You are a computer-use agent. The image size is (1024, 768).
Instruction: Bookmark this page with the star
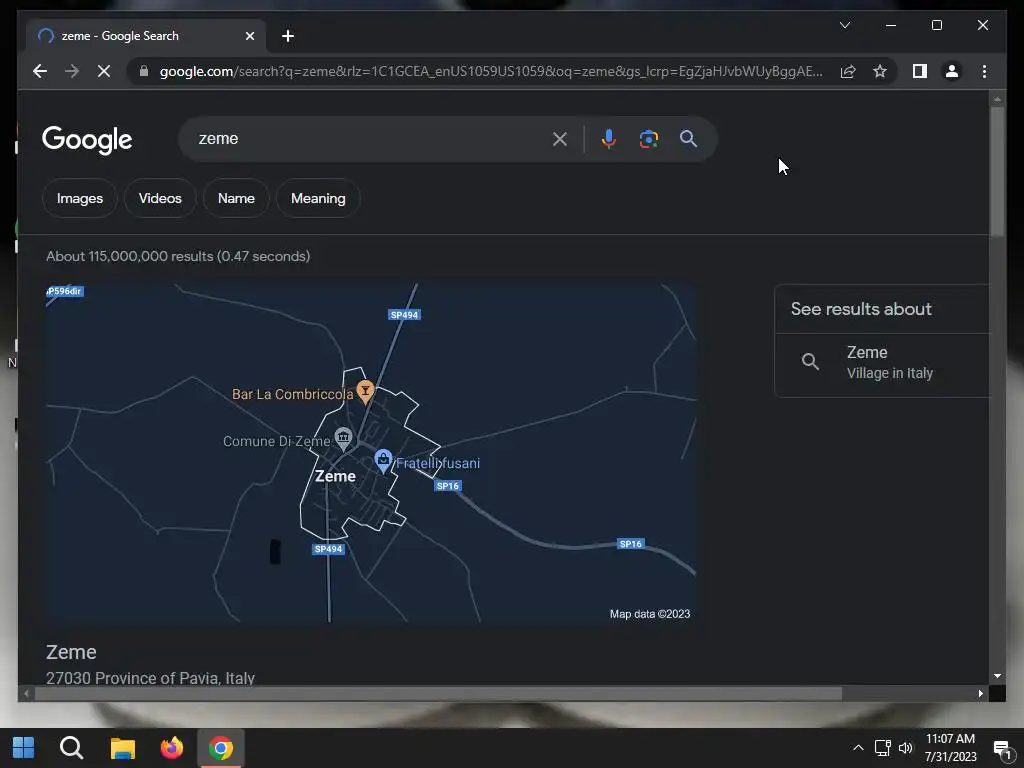coord(880,71)
